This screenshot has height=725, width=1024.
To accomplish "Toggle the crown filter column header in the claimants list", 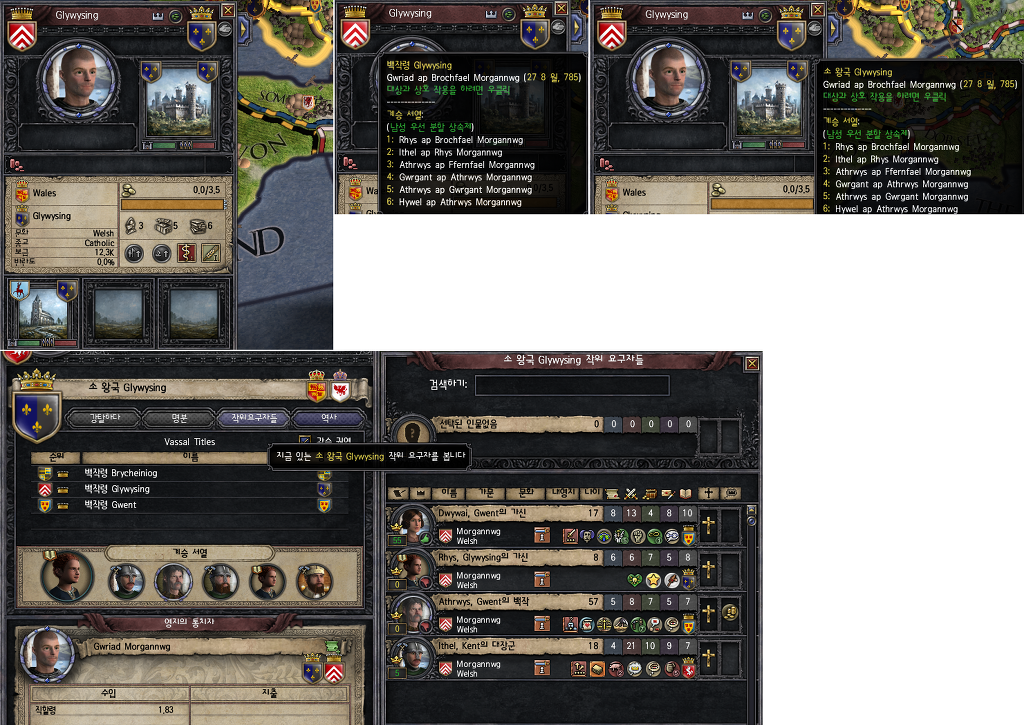I will point(421,494).
